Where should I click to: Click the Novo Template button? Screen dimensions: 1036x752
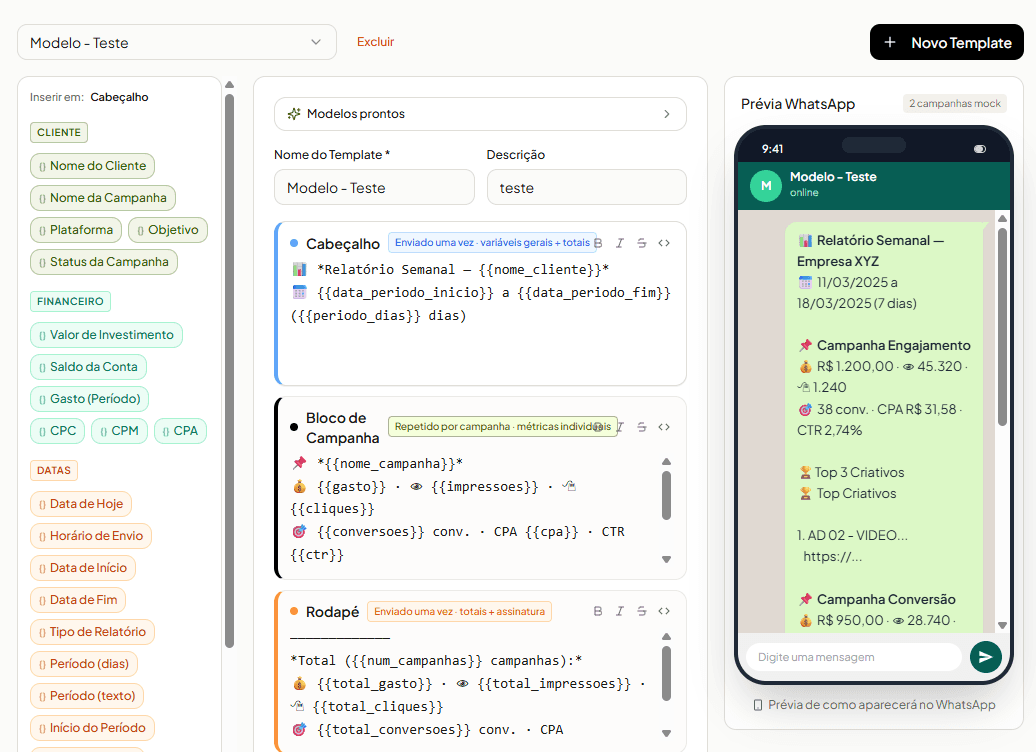coord(946,43)
